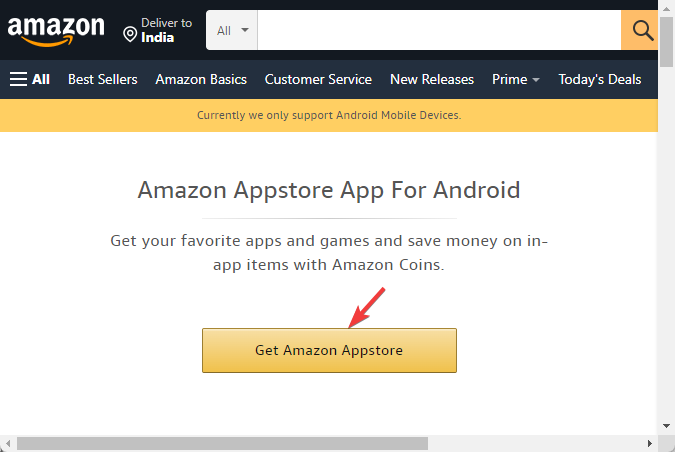The width and height of the screenshot is (675, 452).
Task: Go to Amazon Basics
Action: tap(201, 79)
